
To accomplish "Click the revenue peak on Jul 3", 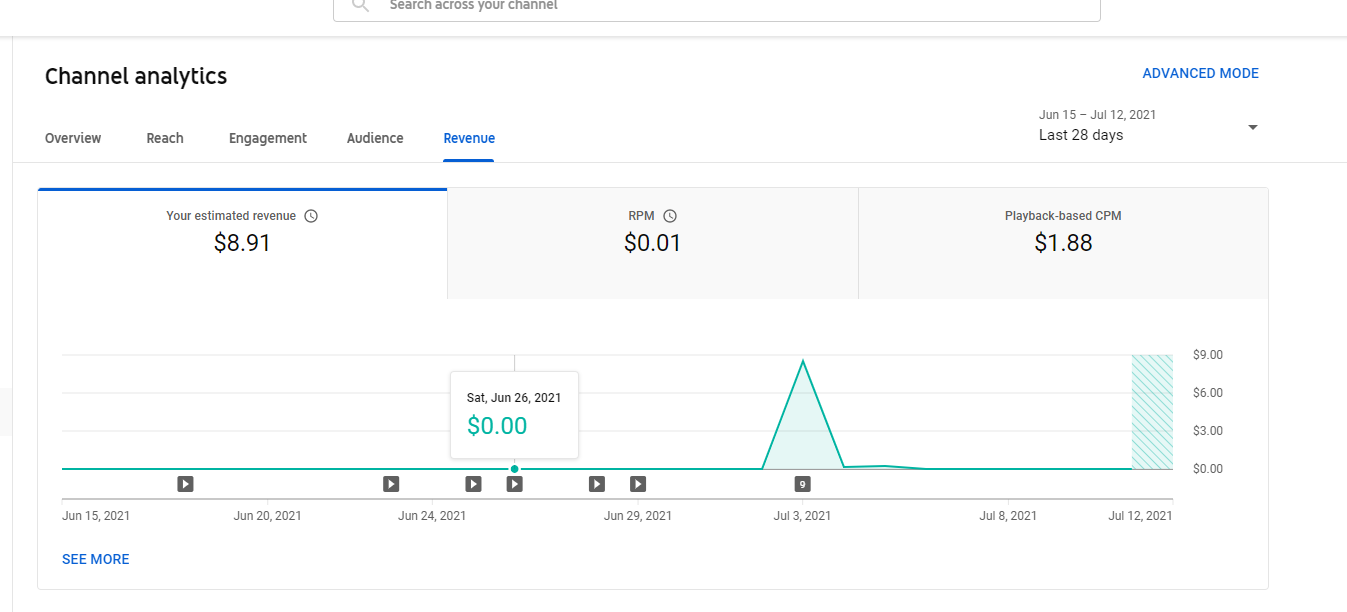I will (802, 361).
